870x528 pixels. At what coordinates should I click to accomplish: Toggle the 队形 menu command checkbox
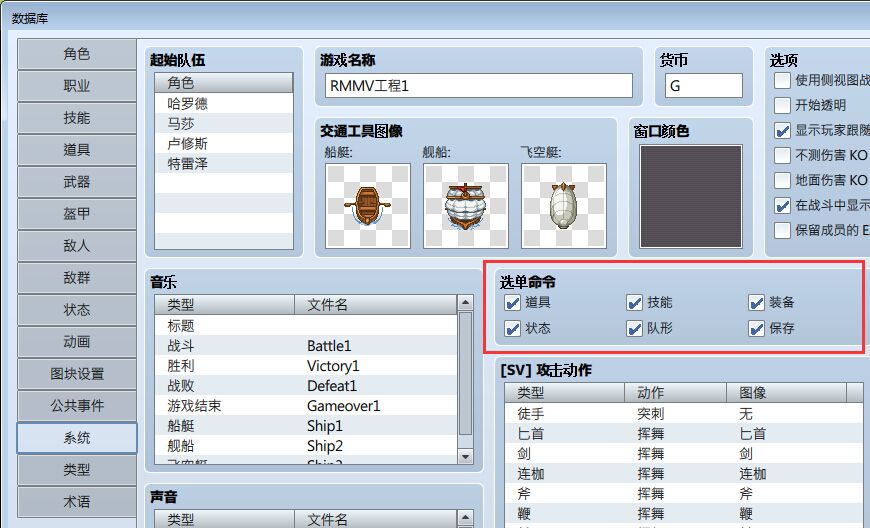[634, 328]
